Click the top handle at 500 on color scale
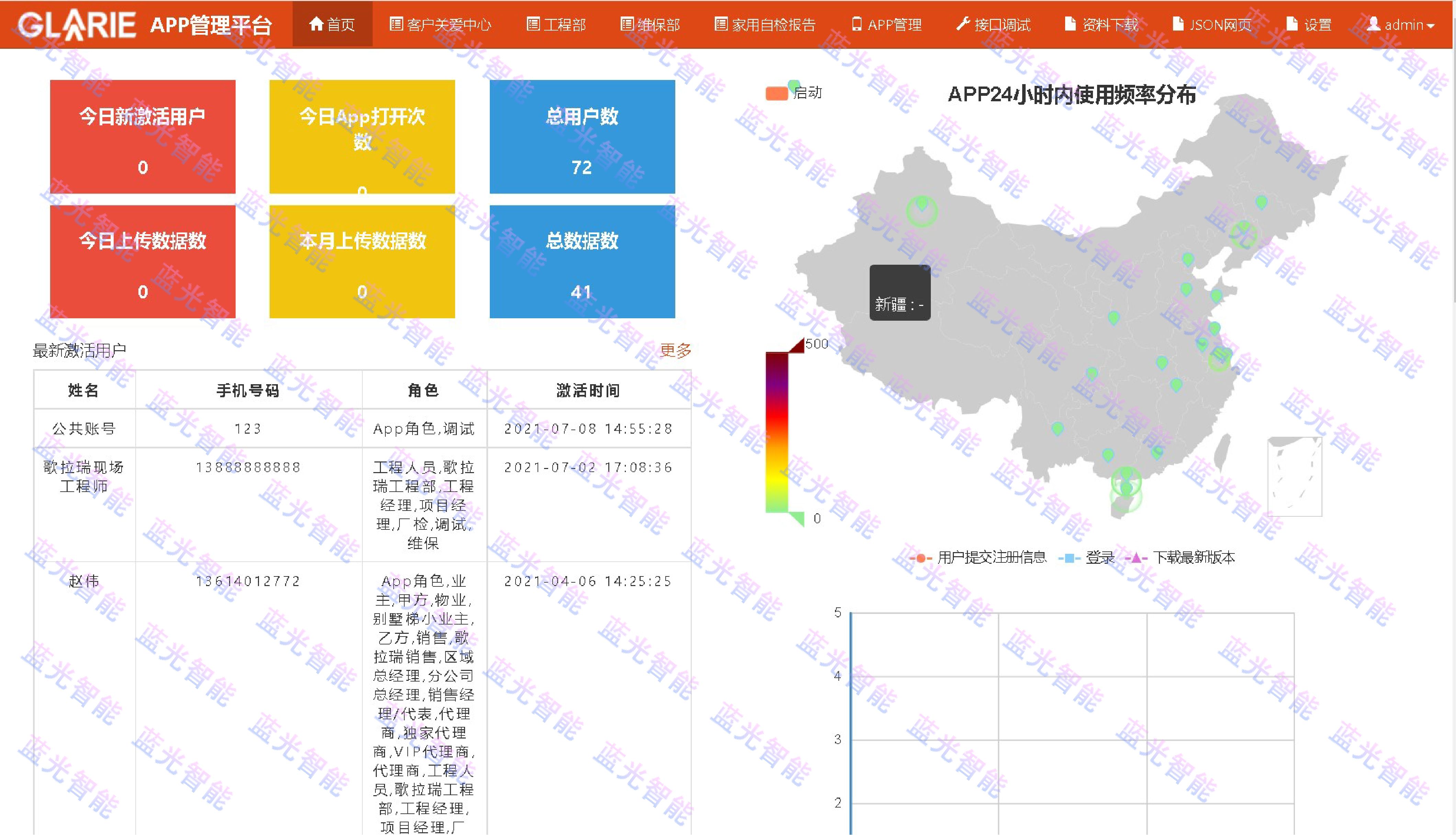1456x835 pixels. (x=796, y=346)
